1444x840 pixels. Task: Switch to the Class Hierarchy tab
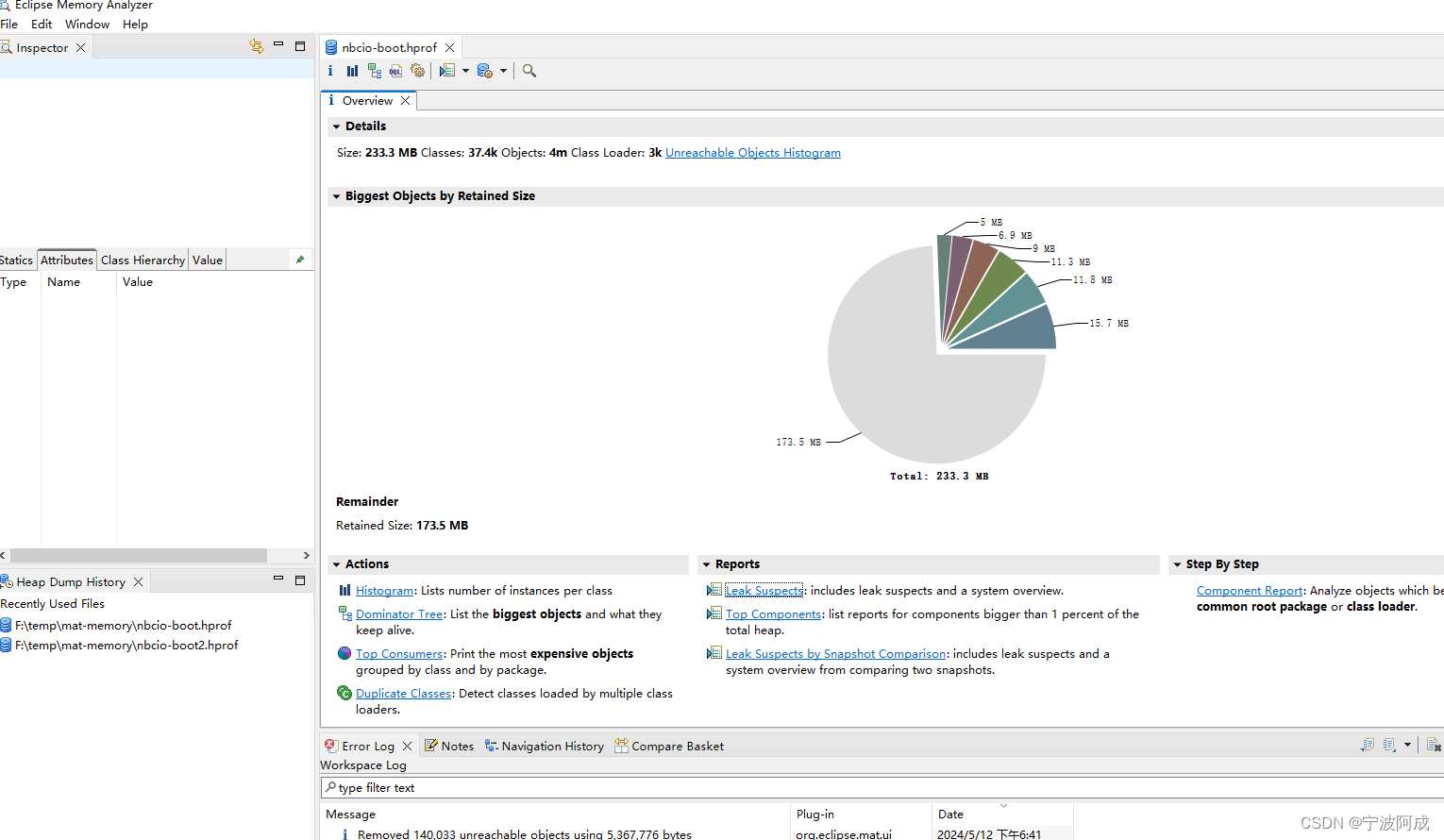[142, 260]
